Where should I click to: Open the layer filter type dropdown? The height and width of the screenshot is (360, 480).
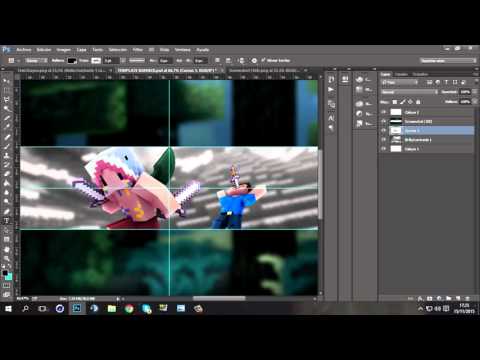[x=399, y=82]
